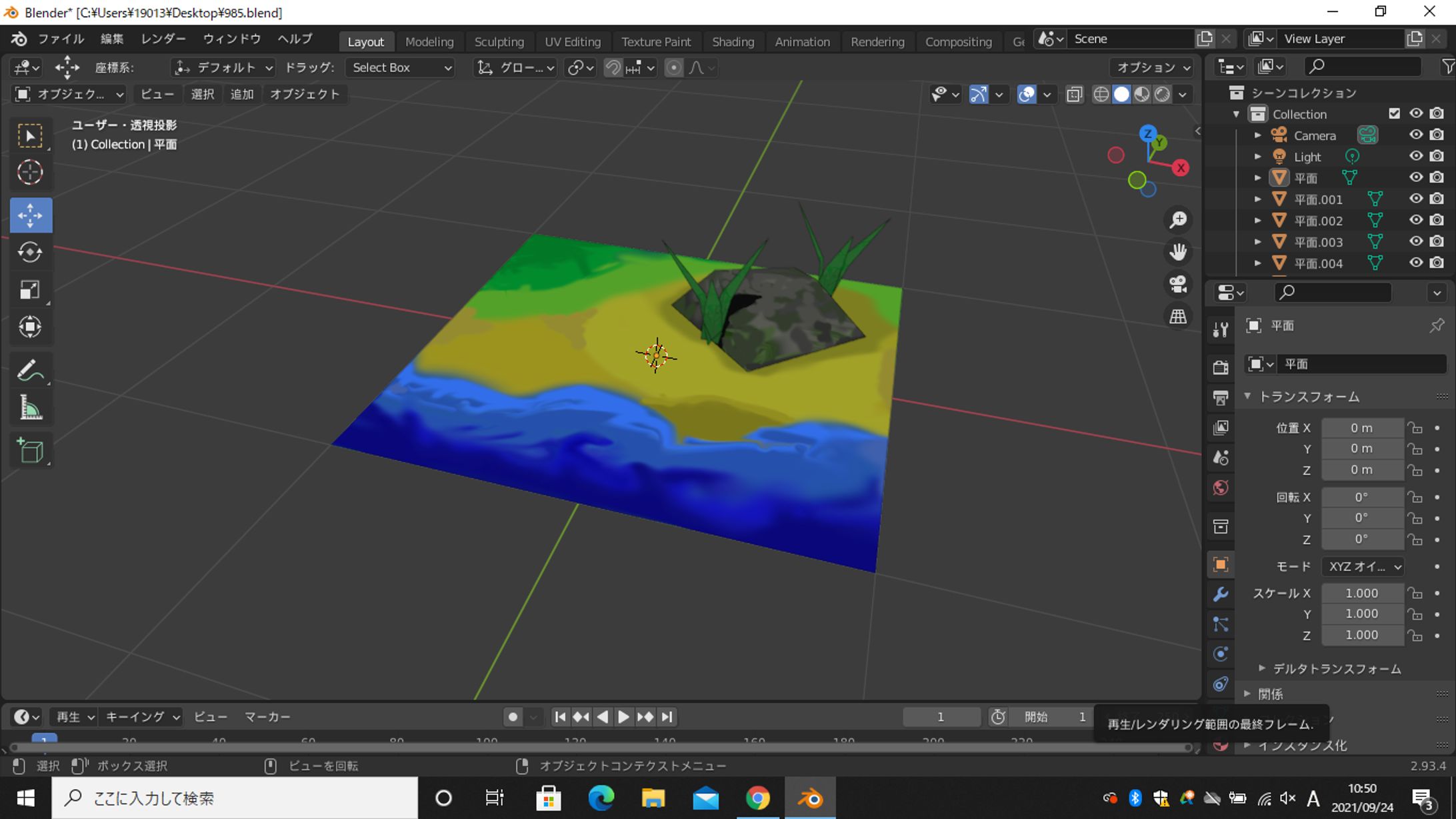This screenshot has height=819, width=1456.
Task: Hide Camera with its eye icon
Action: pyautogui.click(x=1415, y=135)
